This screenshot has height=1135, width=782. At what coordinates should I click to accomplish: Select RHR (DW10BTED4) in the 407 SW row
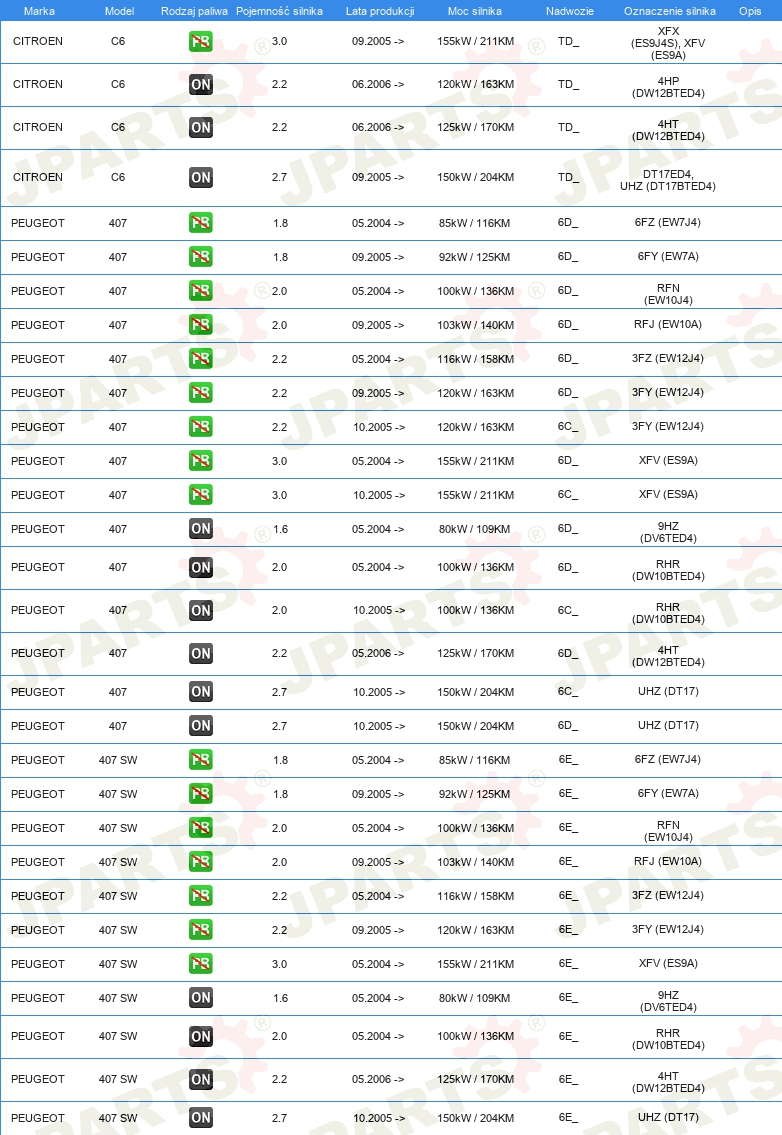(668, 1039)
